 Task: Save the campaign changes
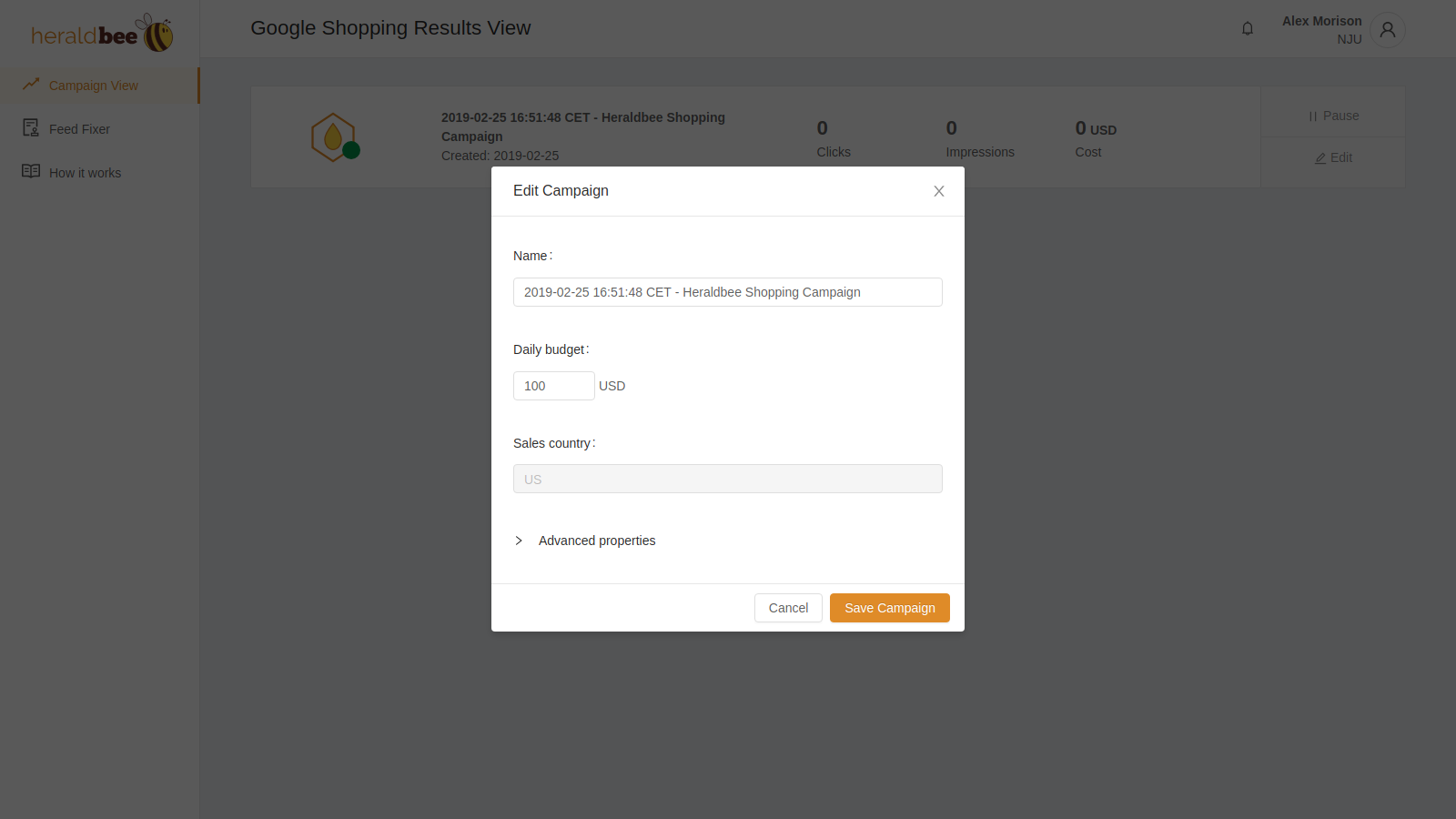click(889, 607)
